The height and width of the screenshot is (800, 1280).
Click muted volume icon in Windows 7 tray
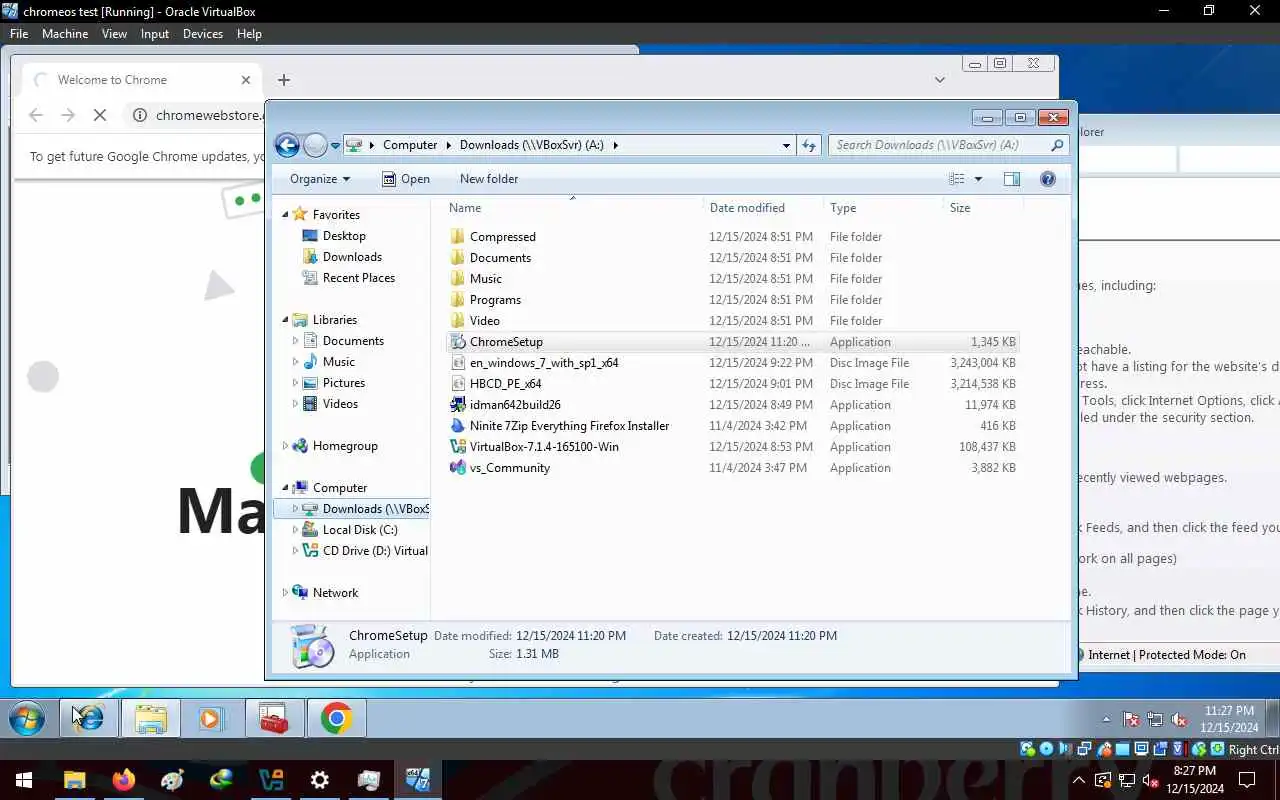(1179, 720)
